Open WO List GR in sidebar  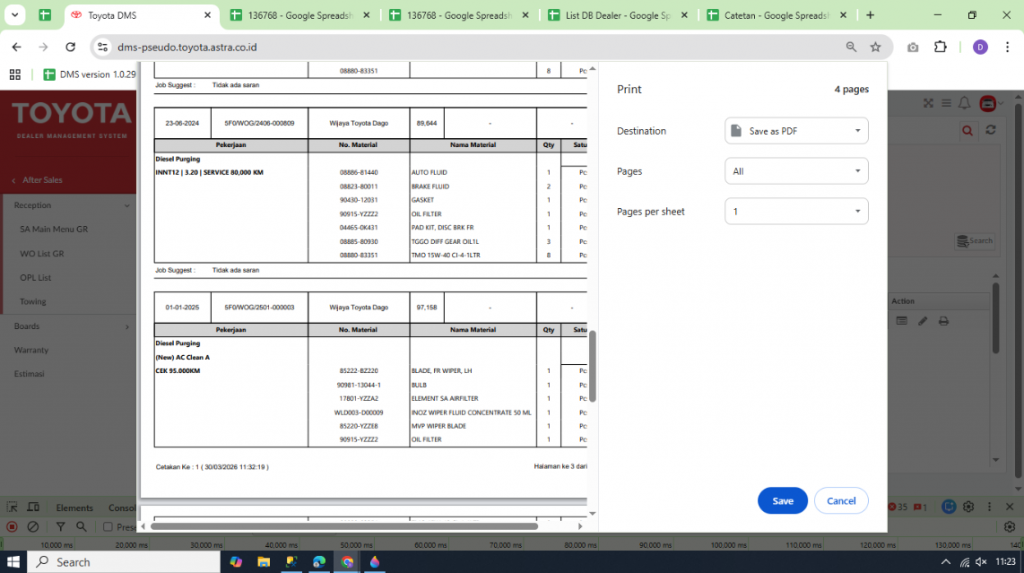coord(42,253)
